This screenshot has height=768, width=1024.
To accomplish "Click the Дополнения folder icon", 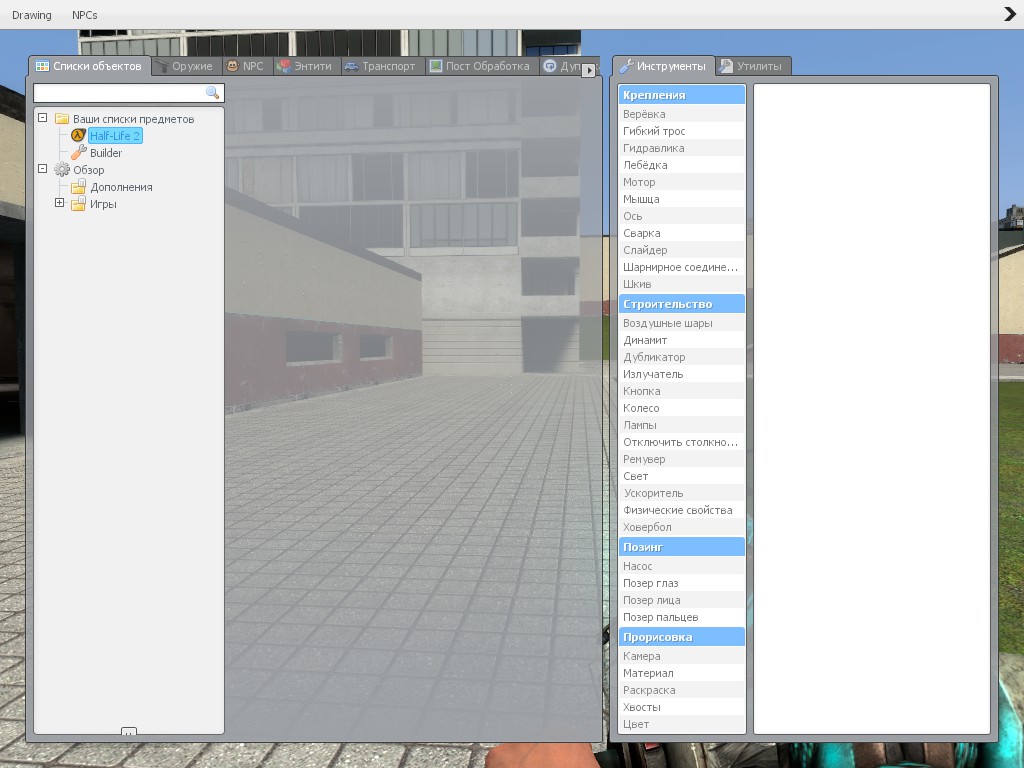I will [78, 187].
